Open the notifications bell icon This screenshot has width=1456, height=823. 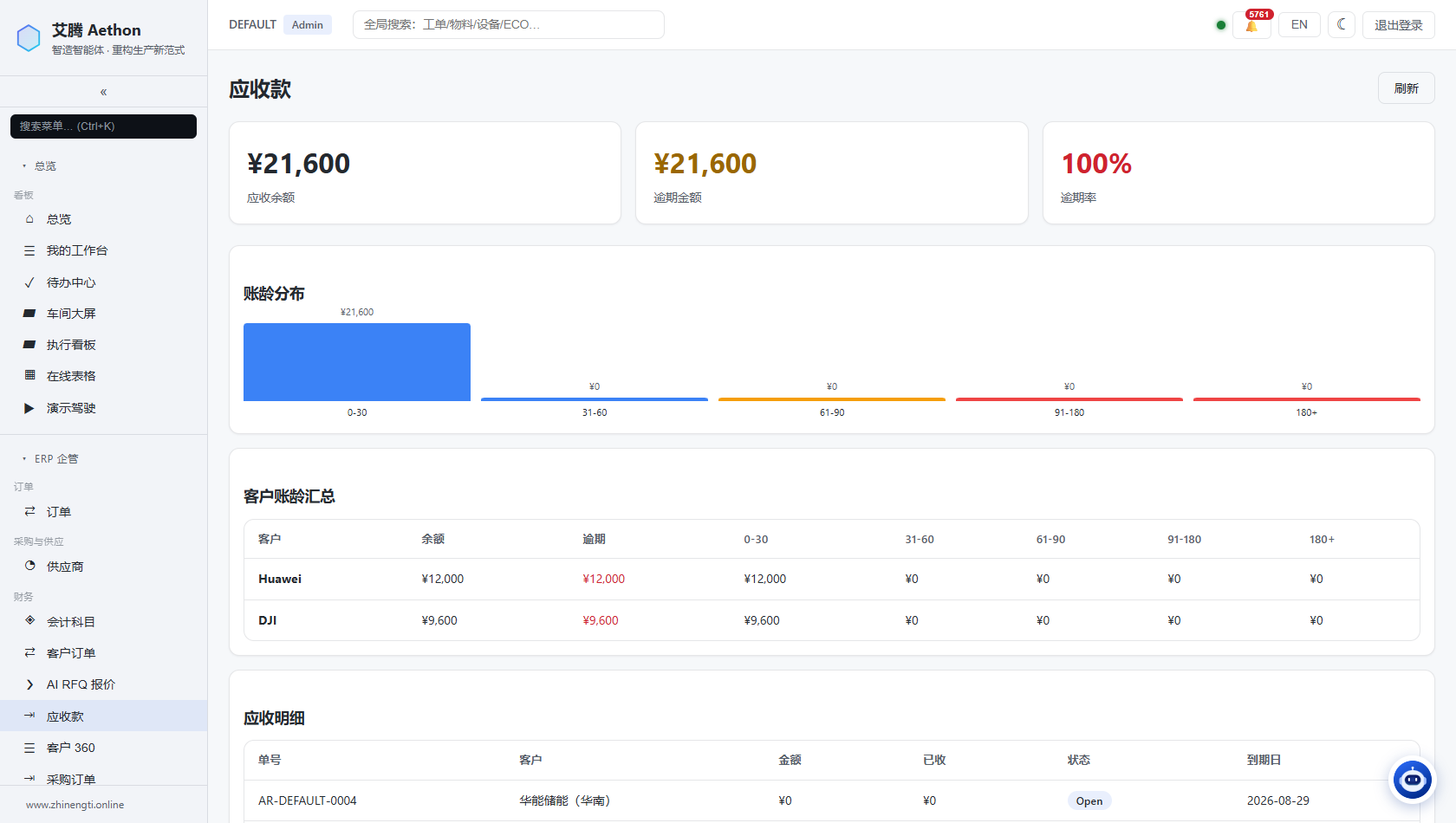pos(1251,25)
